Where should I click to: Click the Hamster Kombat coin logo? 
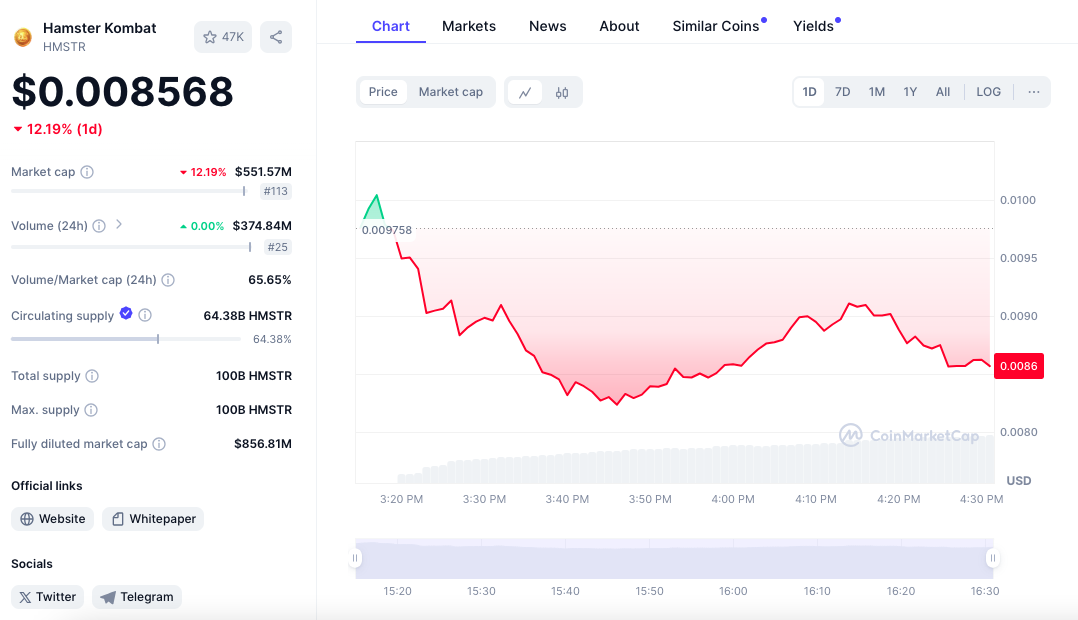23,37
